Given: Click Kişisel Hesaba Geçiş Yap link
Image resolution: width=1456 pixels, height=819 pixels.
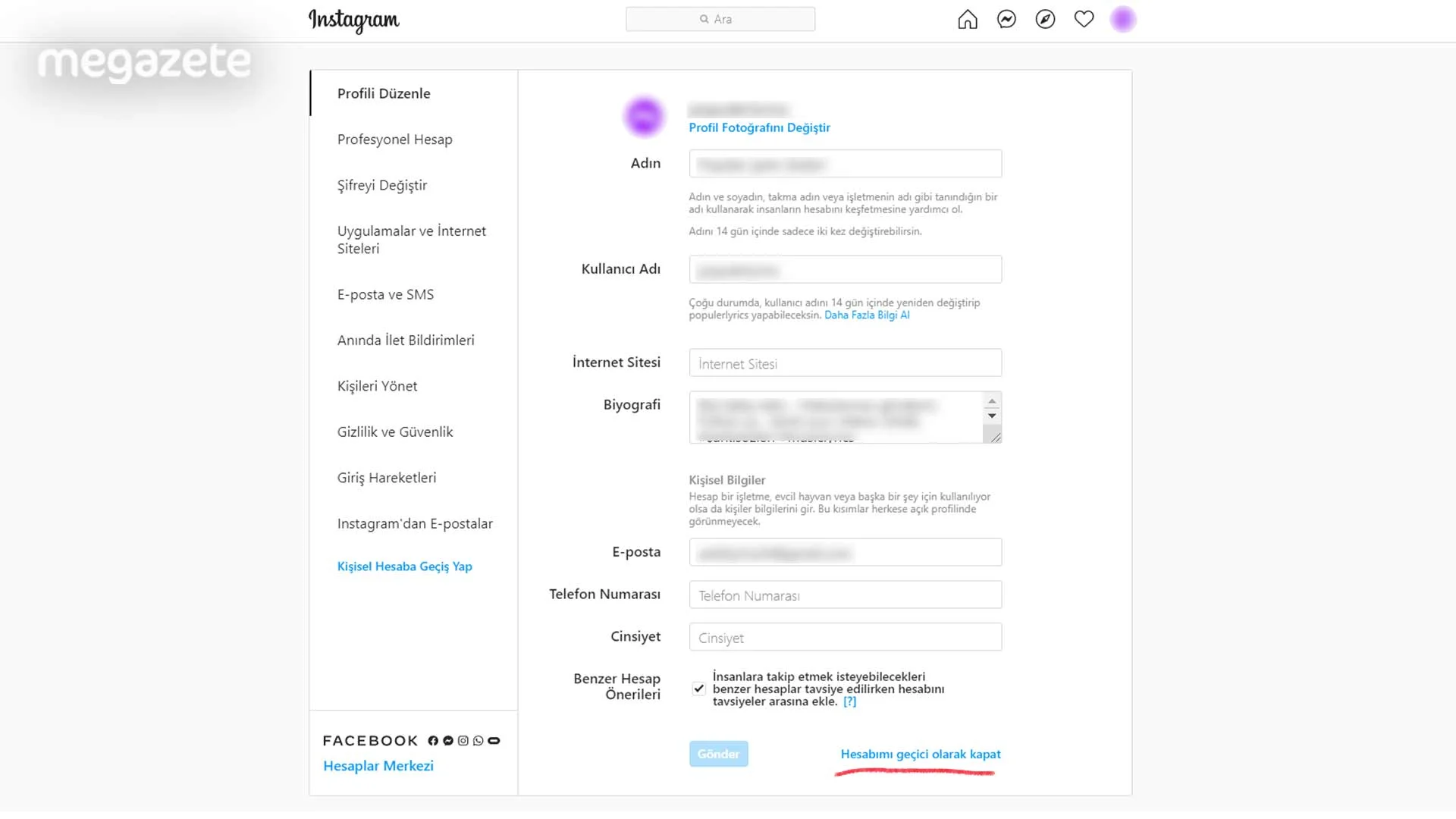Looking at the screenshot, I should (405, 566).
